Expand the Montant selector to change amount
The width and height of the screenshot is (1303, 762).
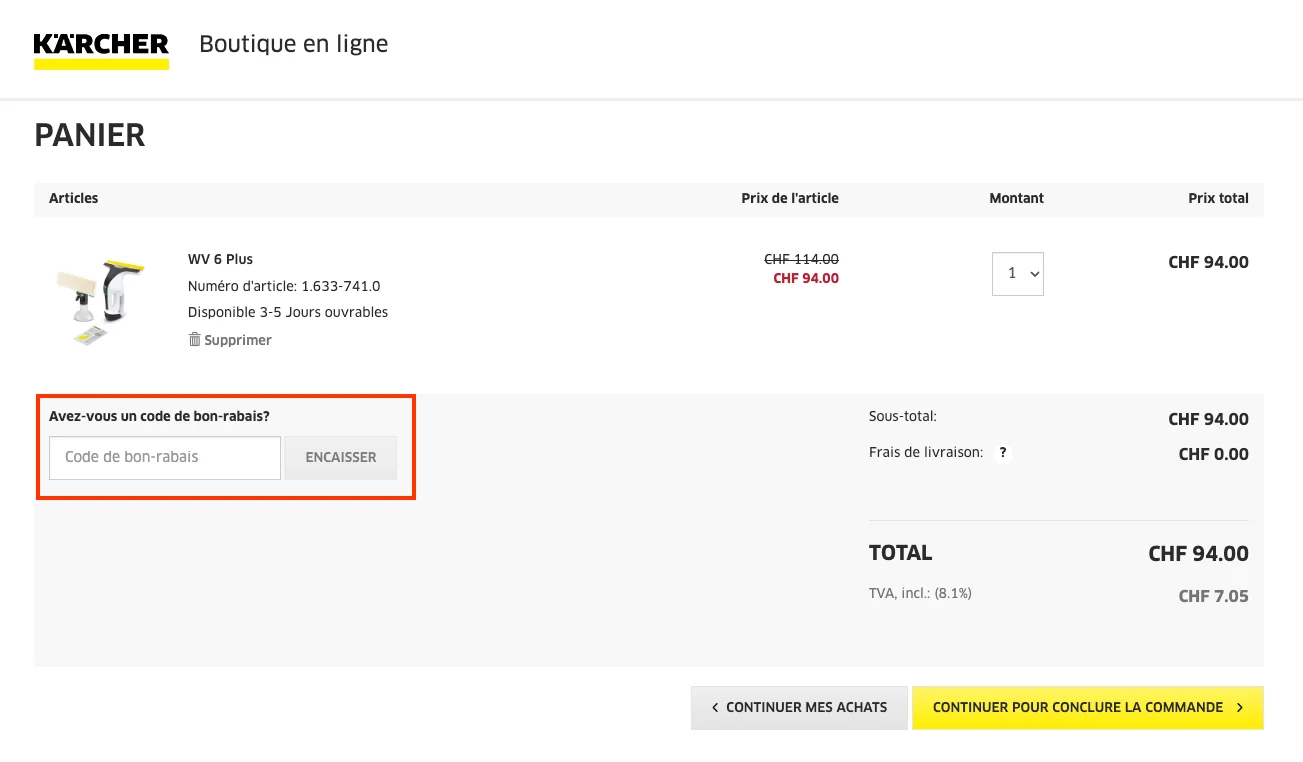click(1017, 273)
